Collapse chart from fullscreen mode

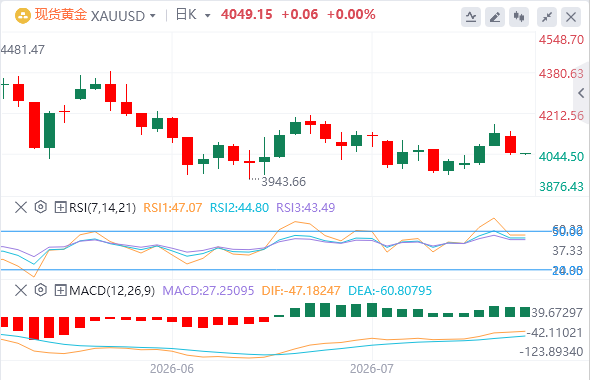[x=547, y=17]
